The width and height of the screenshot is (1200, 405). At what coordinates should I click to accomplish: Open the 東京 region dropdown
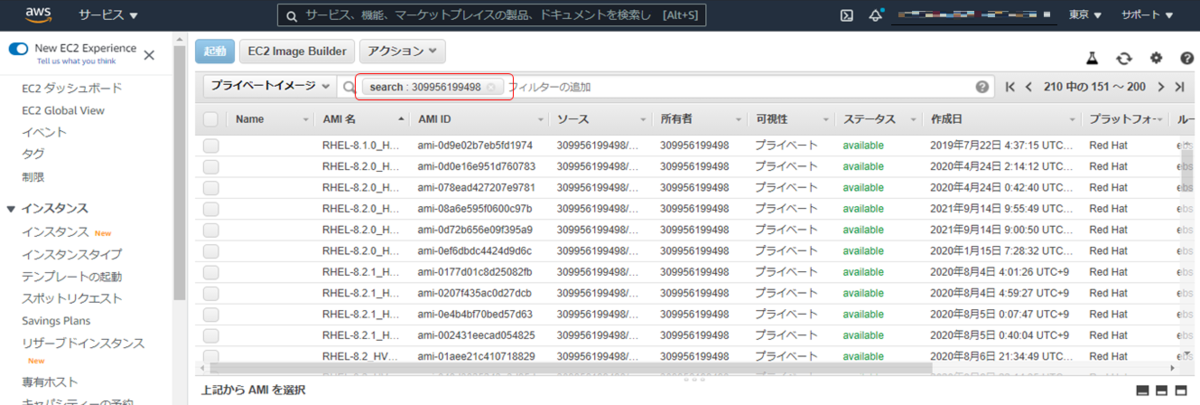[1085, 15]
